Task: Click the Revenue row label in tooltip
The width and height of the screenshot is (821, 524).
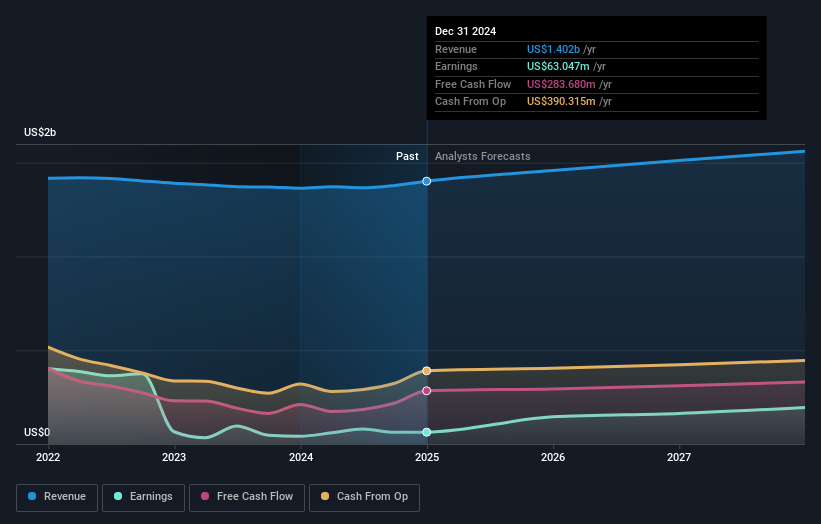Action: click(456, 49)
